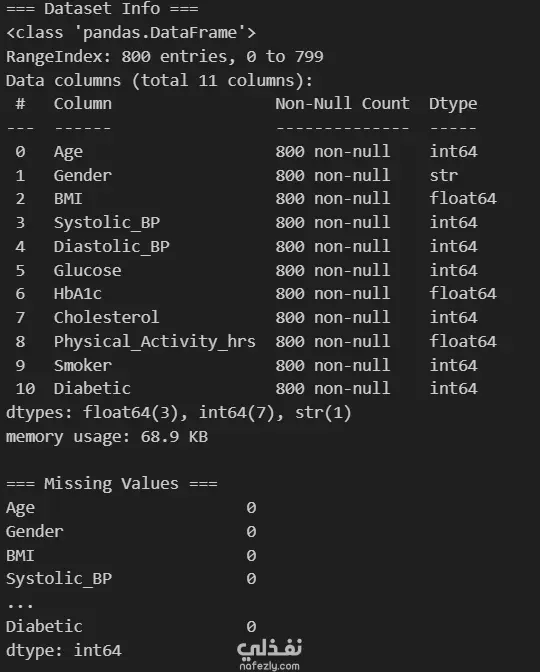
Task: Select the RangeIndex 800 entries line
Action: pyautogui.click(x=165, y=57)
